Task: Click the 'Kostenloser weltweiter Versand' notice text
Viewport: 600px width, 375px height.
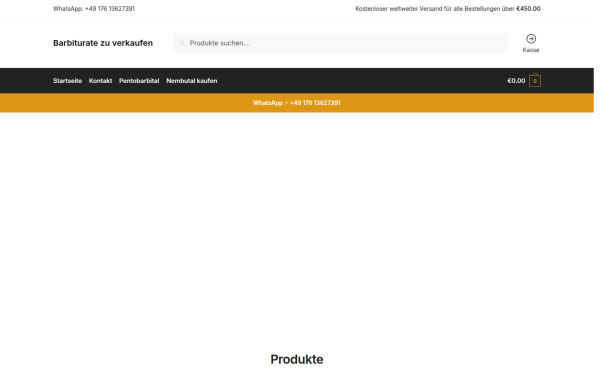Action: click(448, 9)
